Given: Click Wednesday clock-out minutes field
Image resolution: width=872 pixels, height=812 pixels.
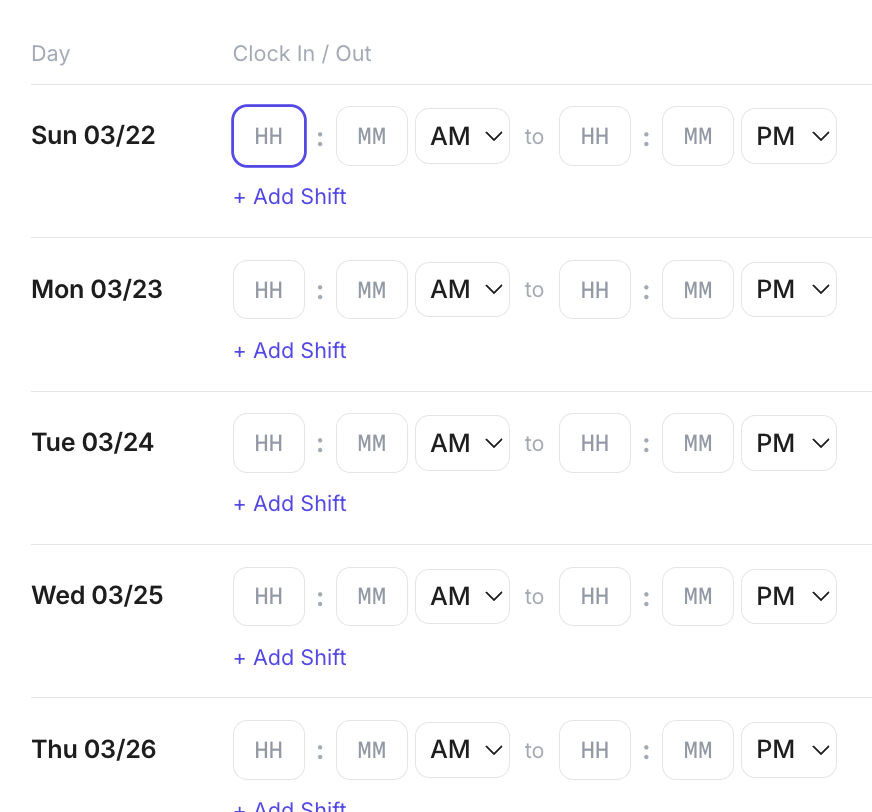Looking at the screenshot, I should pyautogui.click(x=698, y=597).
